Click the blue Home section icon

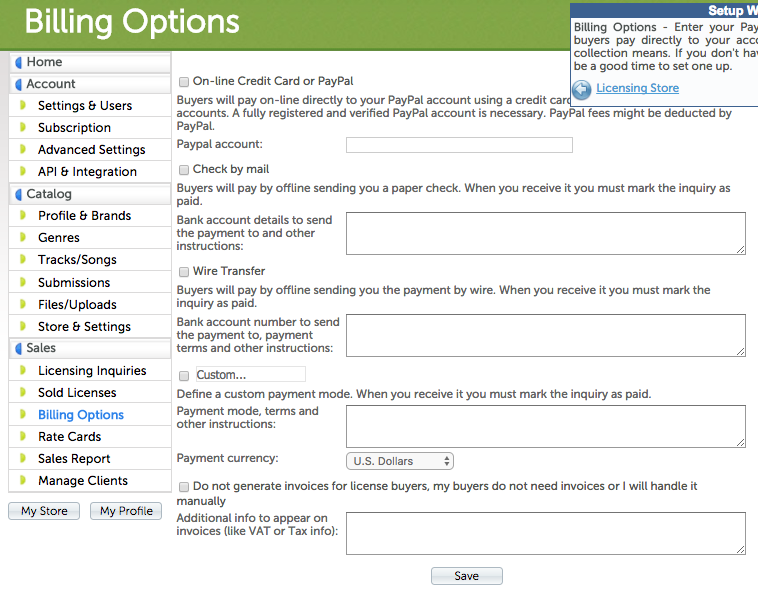coord(18,62)
